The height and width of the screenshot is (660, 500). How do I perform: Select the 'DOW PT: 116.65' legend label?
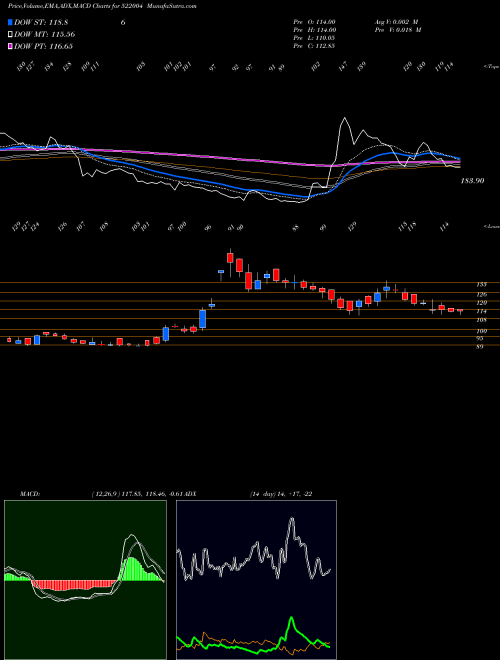43,46
